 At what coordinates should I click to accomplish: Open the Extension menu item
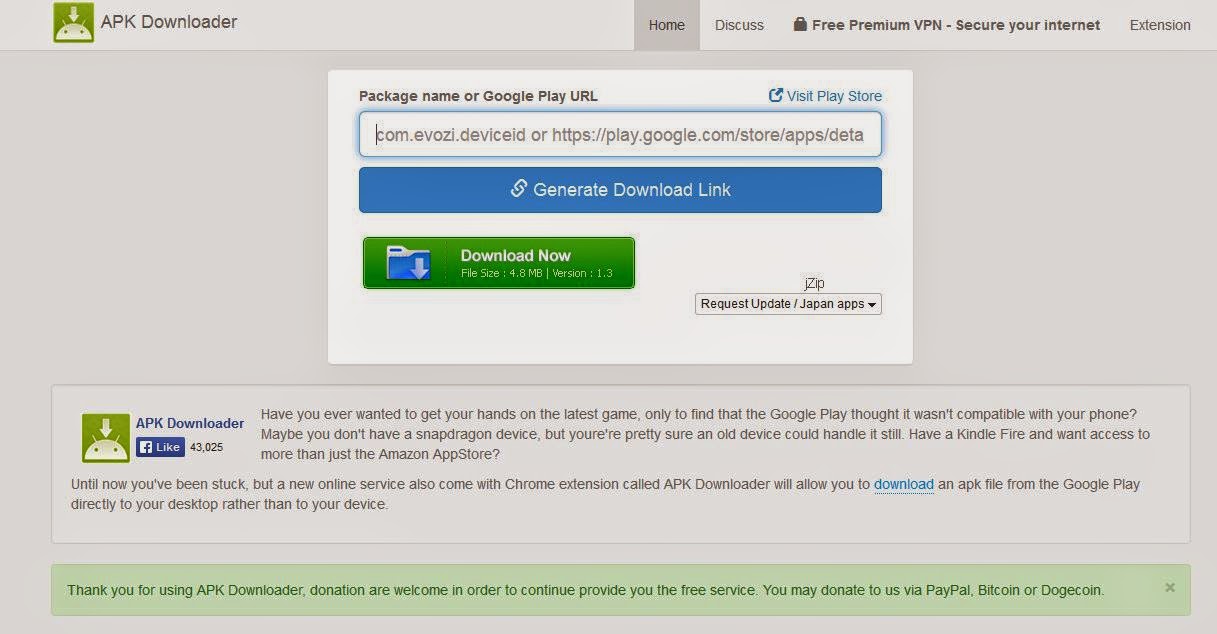(1160, 25)
